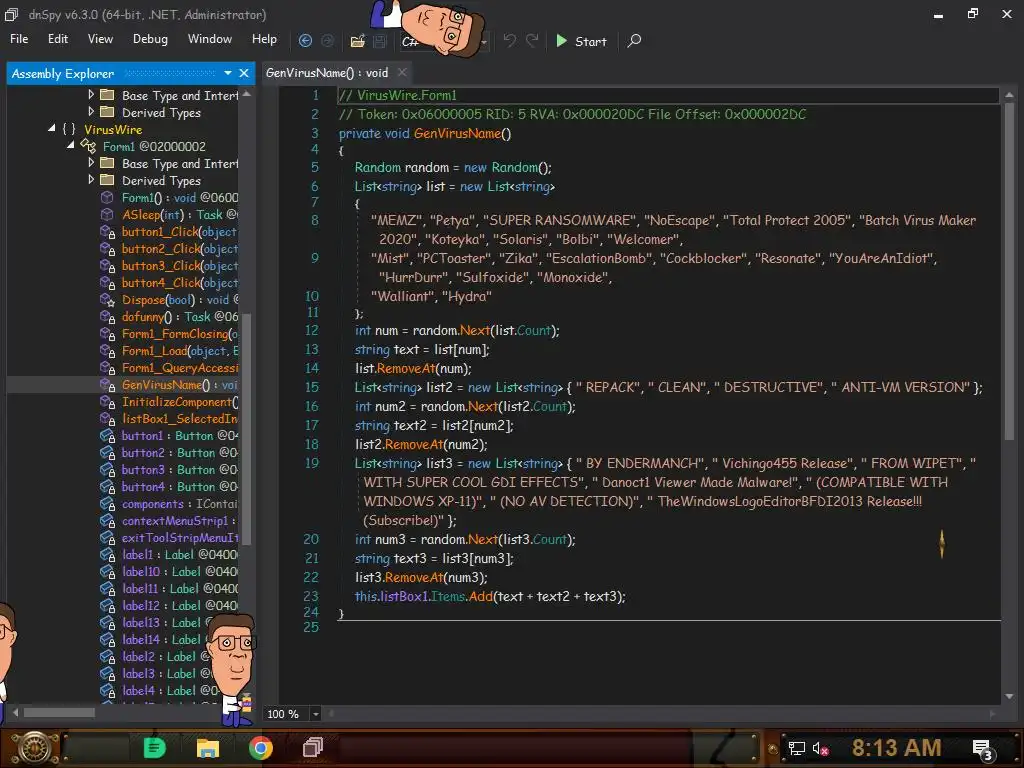Open the 100 % zoom dropdown
The image size is (1024, 768).
(315, 714)
